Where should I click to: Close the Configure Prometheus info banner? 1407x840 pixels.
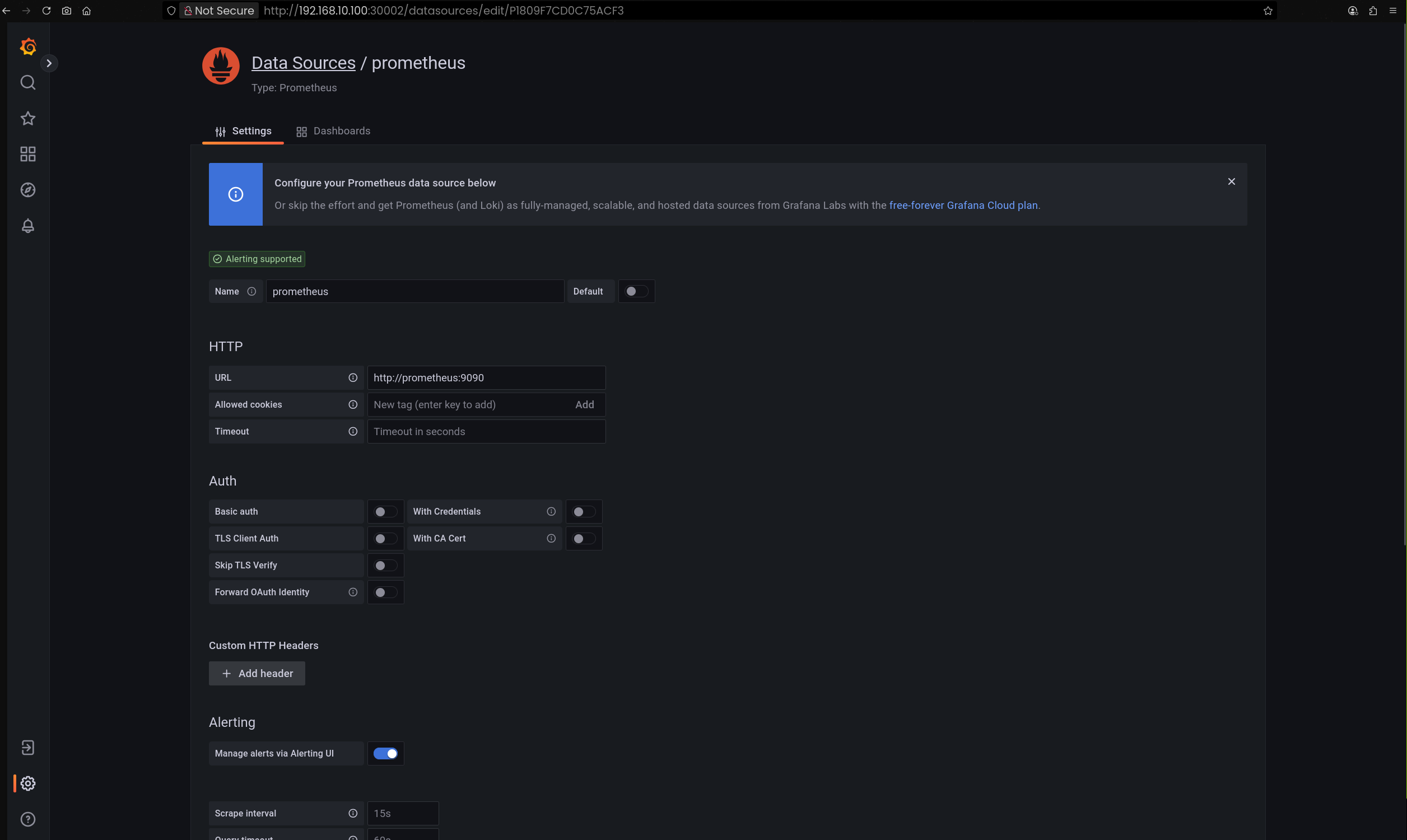click(x=1231, y=181)
